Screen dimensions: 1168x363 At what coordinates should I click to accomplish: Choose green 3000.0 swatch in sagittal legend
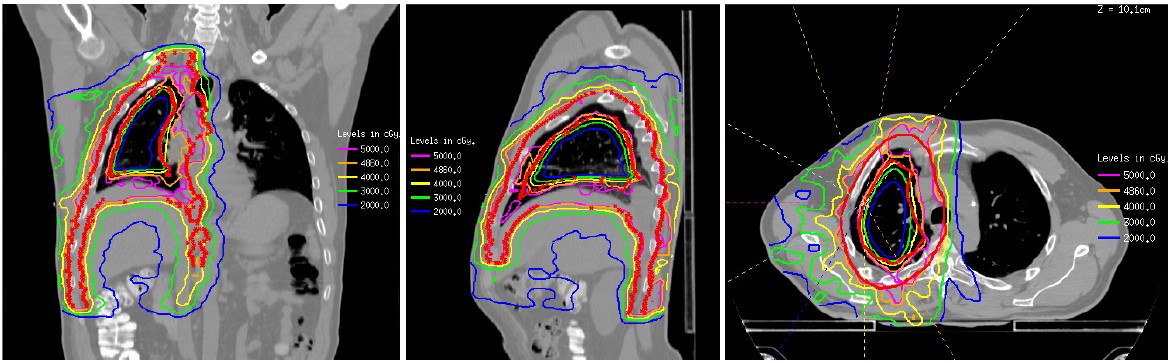click(x=420, y=198)
